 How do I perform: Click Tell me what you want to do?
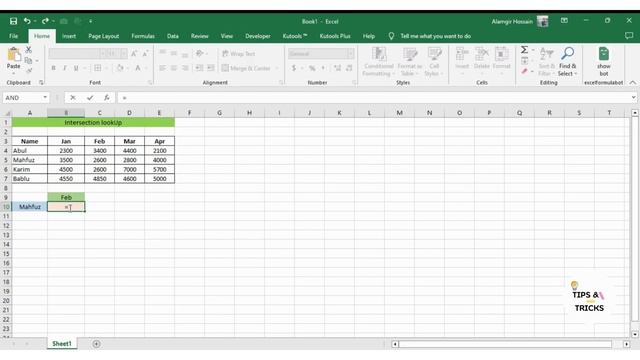[x=435, y=36]
